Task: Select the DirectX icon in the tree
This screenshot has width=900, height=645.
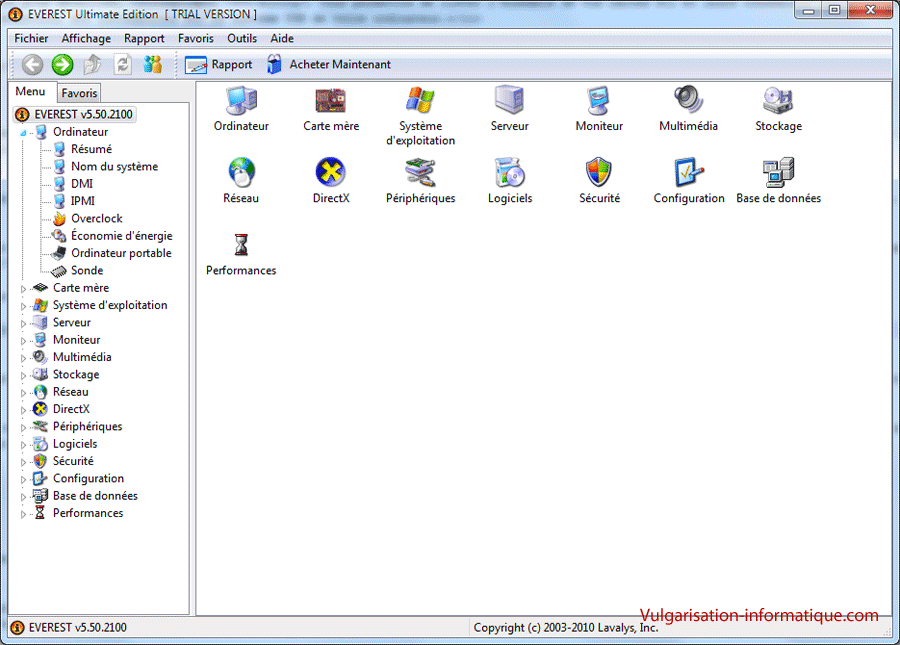Action: pyautogui.click(x=40, y=409)
